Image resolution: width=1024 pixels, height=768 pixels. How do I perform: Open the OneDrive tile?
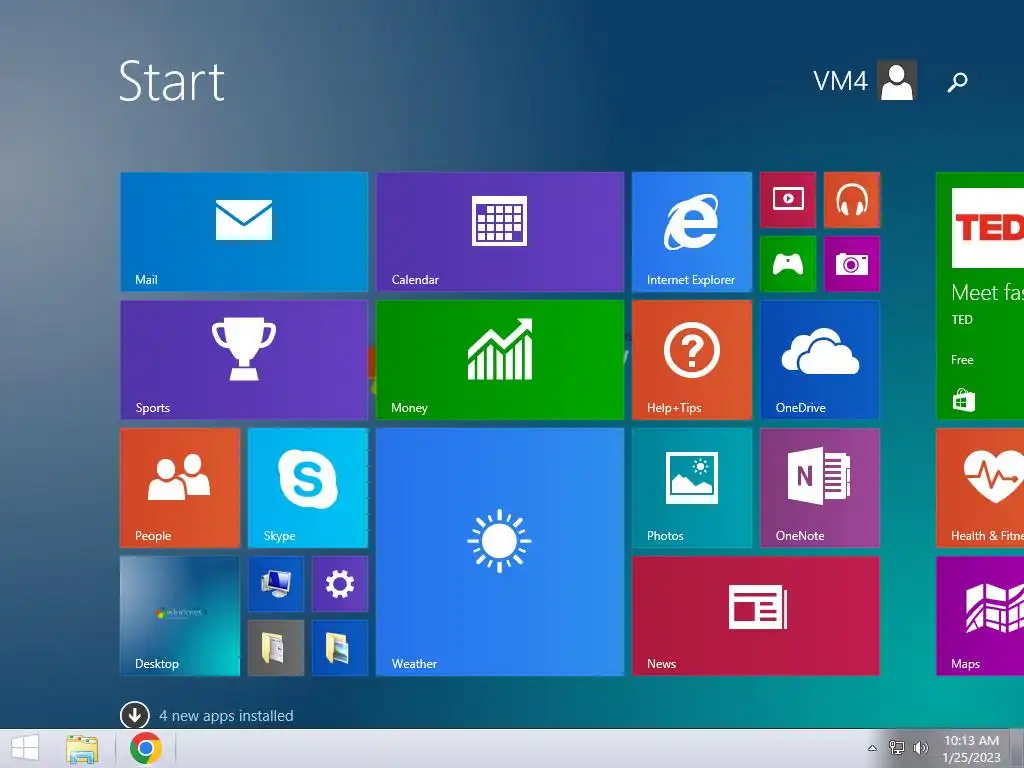820,360
